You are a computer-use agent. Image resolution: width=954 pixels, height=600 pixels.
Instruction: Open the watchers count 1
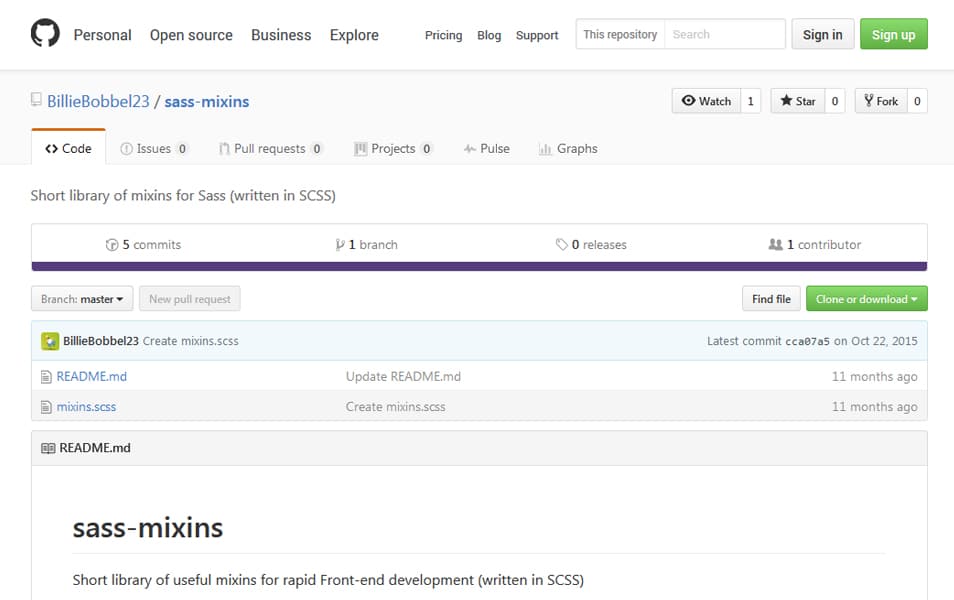(751, 101)
